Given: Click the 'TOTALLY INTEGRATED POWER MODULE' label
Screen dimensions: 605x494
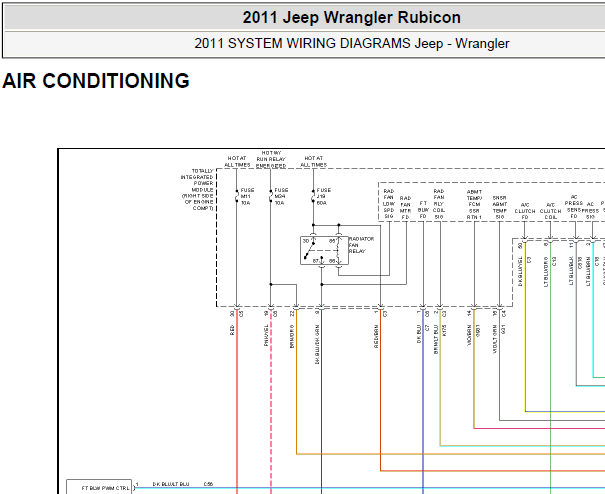Looking at the screenshot, I should point(197,189).
